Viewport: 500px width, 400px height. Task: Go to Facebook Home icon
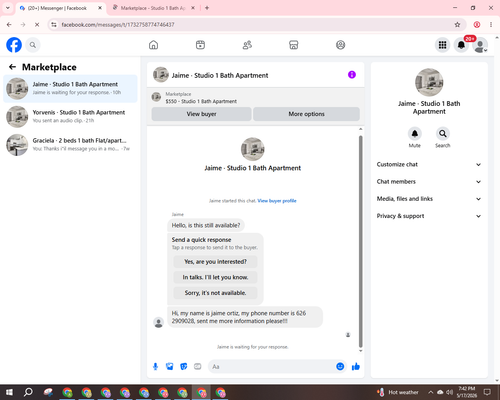click(x=153, y=45)
